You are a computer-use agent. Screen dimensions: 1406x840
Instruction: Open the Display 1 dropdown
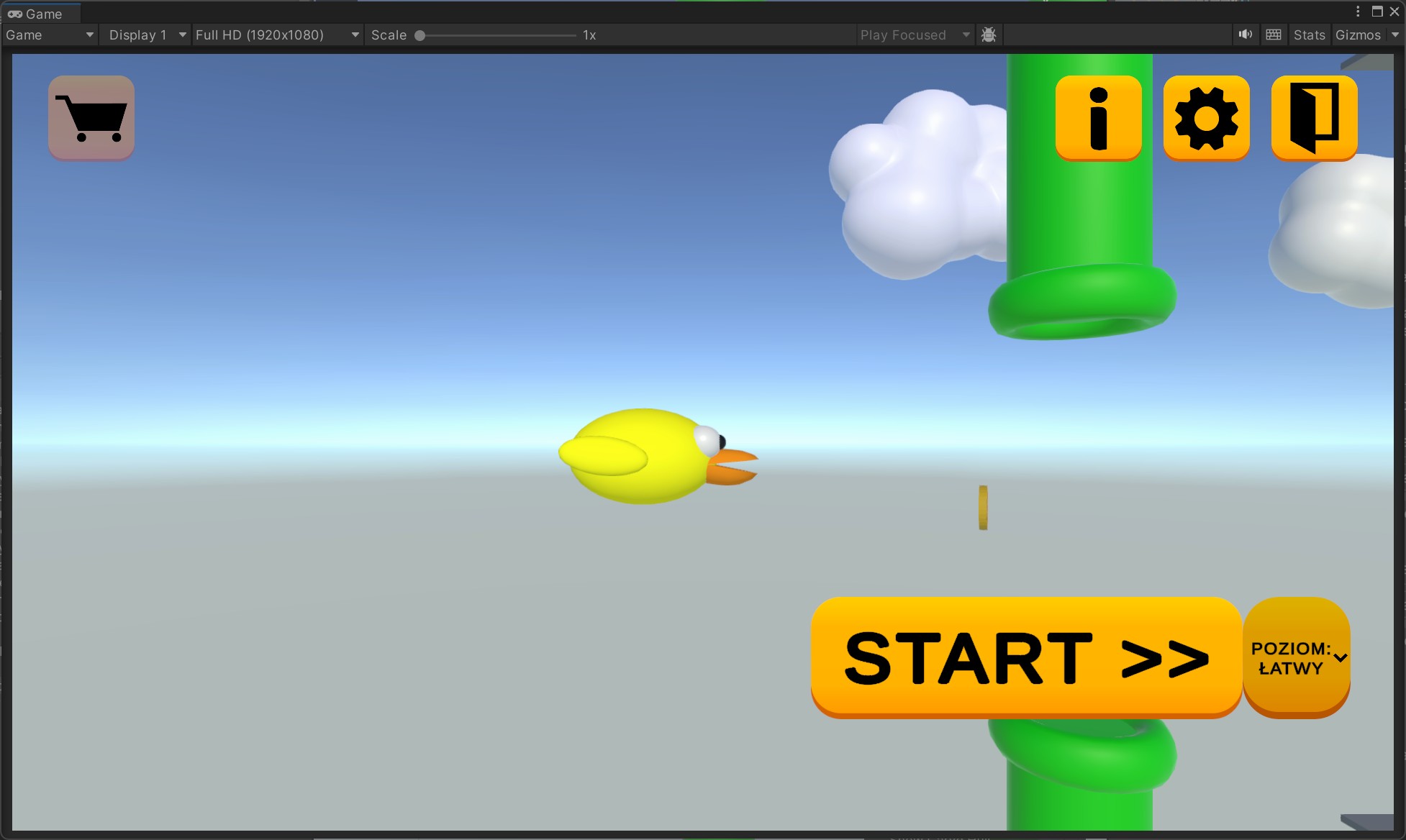(146, 35)
